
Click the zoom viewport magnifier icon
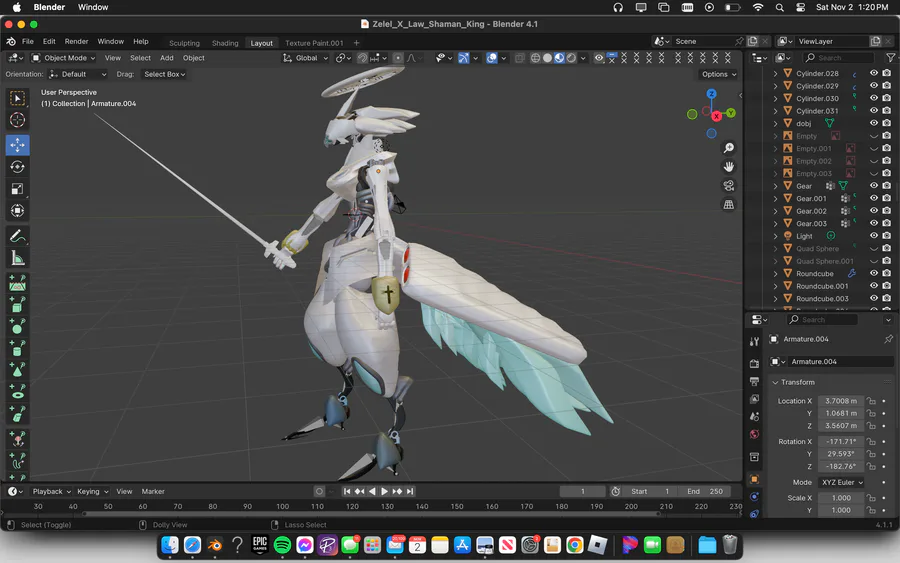[728, 148]
